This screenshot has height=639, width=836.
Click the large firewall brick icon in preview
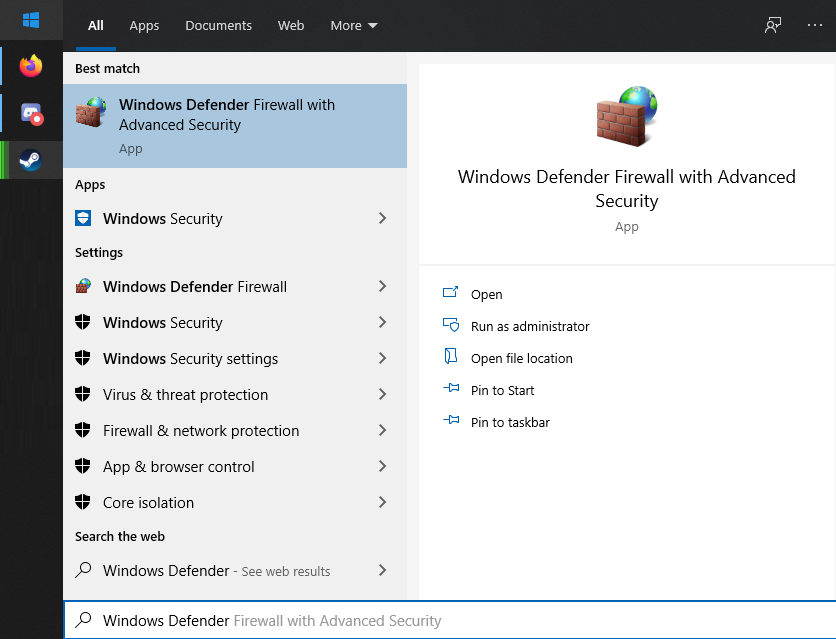(x=626, y=117)
